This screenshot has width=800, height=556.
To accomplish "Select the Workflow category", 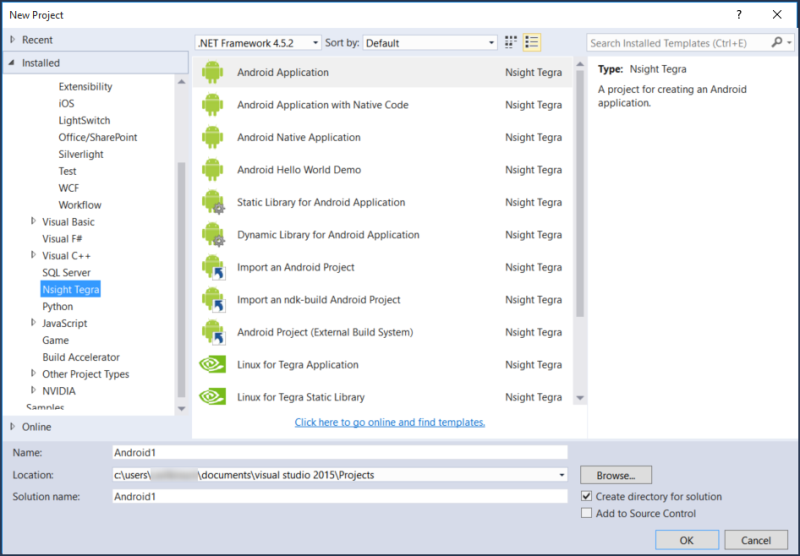I will click(x=80, y=205).
